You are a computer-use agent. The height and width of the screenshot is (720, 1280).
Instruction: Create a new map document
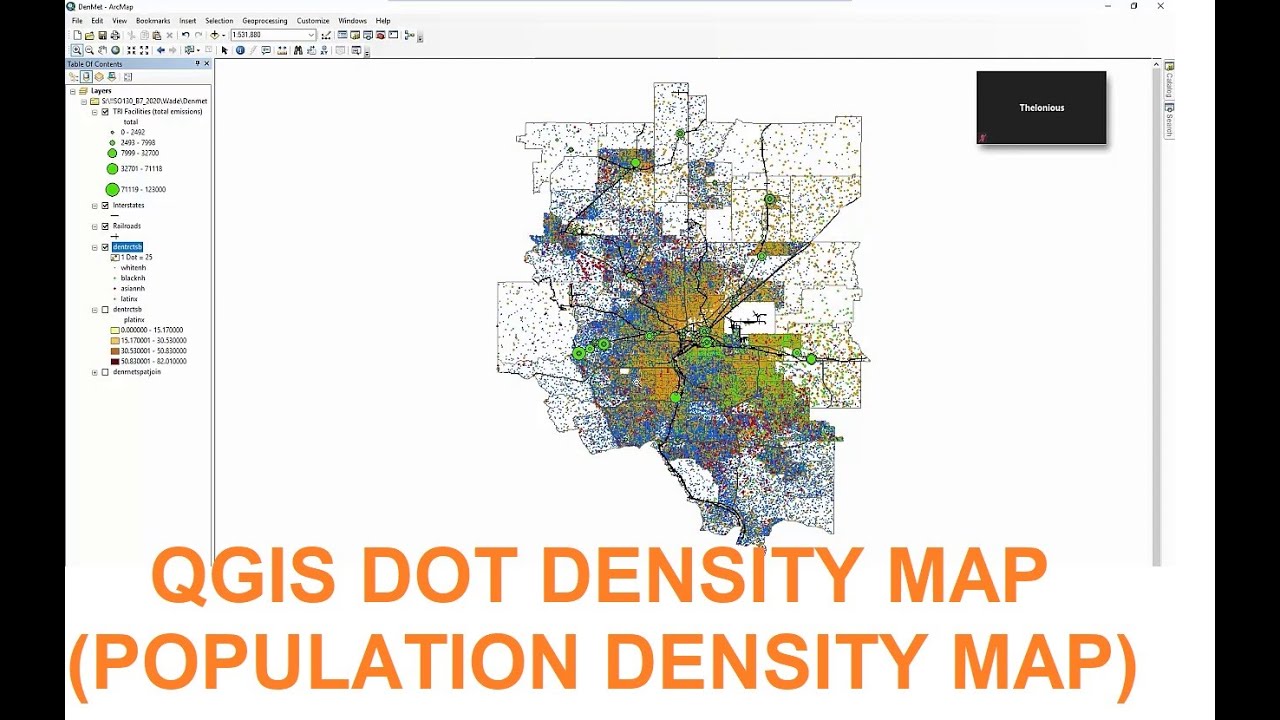tap(77, 35)
